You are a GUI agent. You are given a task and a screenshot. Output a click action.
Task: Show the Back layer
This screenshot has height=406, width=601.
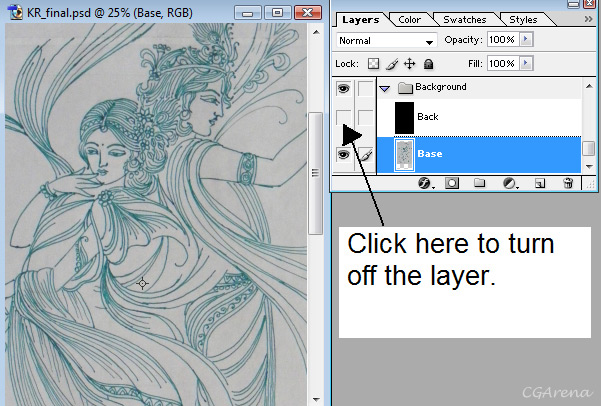pyautogui.click(x=343, y=117)
